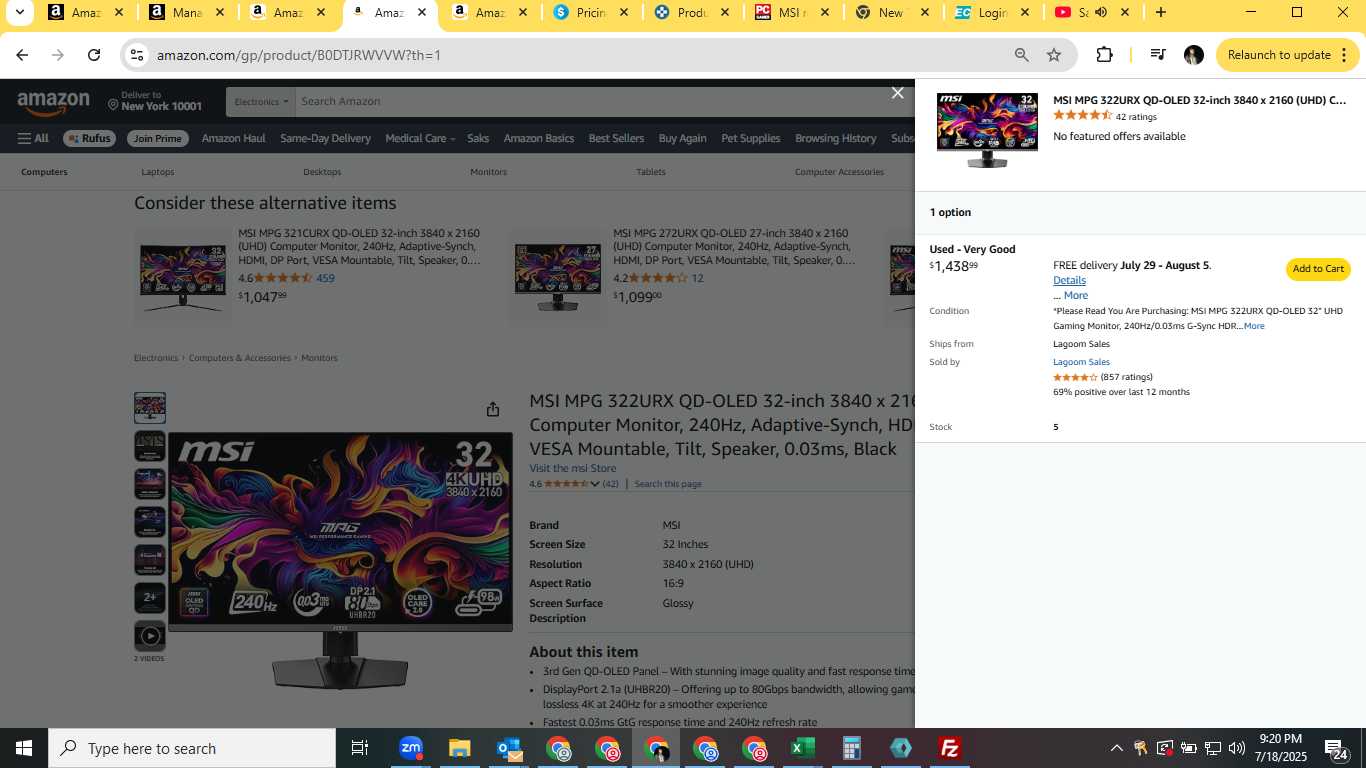Open a new browser tab
Screen dimensions: 1366x768
point(1160,12)
